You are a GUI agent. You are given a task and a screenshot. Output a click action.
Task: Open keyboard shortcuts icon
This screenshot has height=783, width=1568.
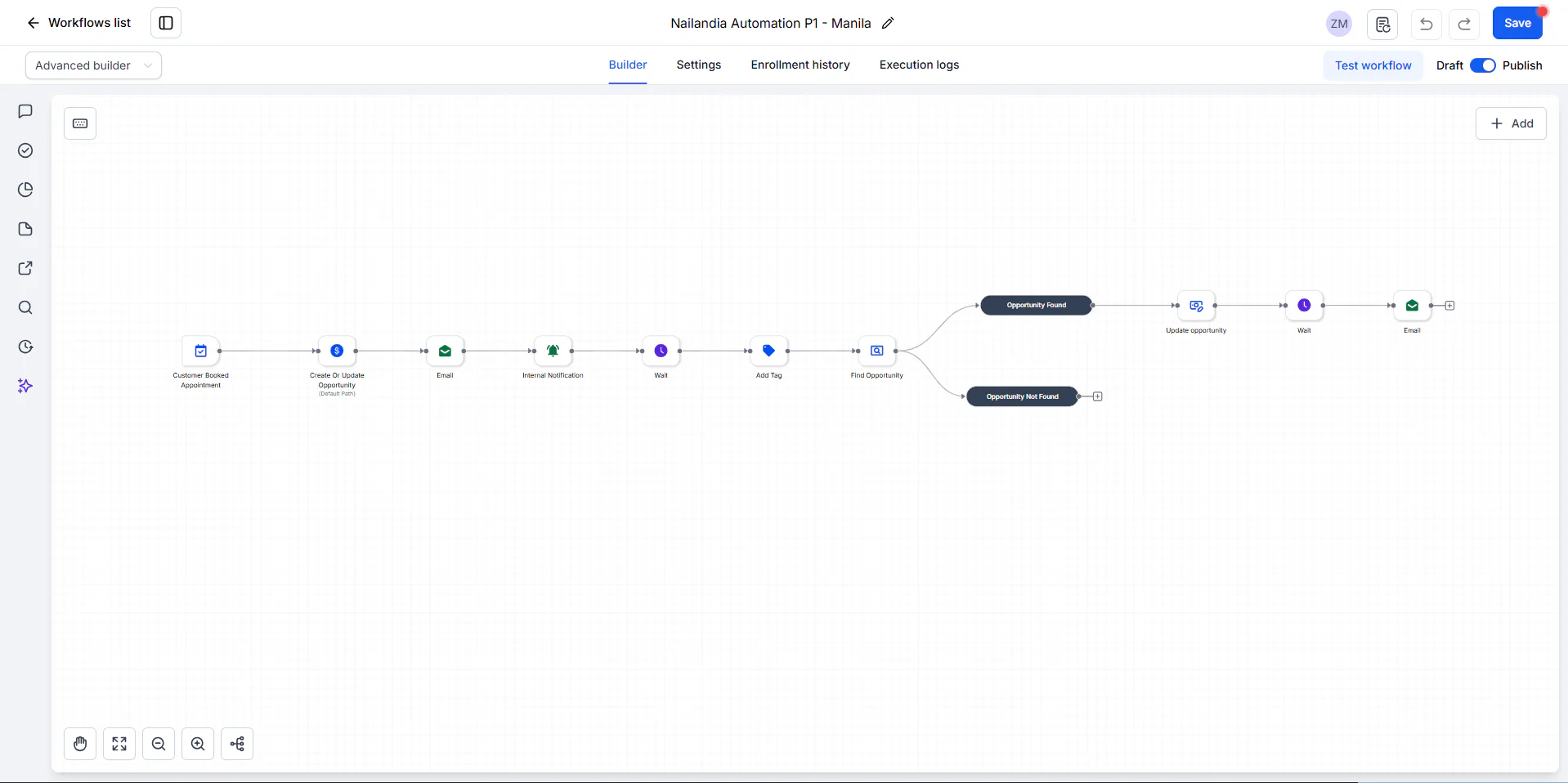(80, 123)
